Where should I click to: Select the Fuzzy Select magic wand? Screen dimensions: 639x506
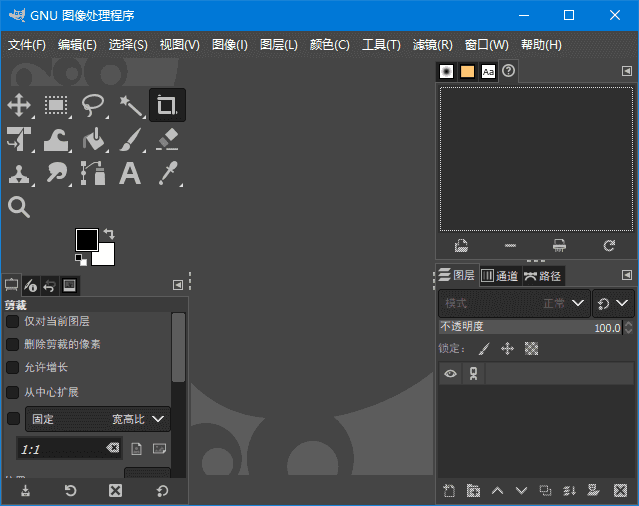point(130,105)
